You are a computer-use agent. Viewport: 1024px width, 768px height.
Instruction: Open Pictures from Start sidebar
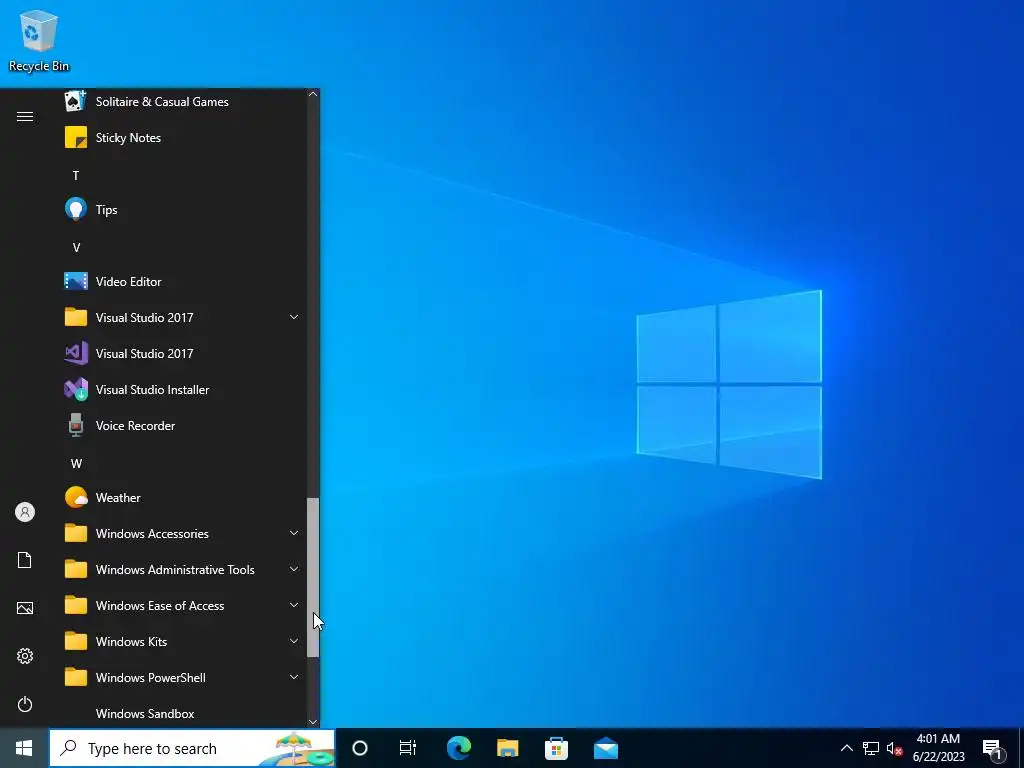coord(25,608)
